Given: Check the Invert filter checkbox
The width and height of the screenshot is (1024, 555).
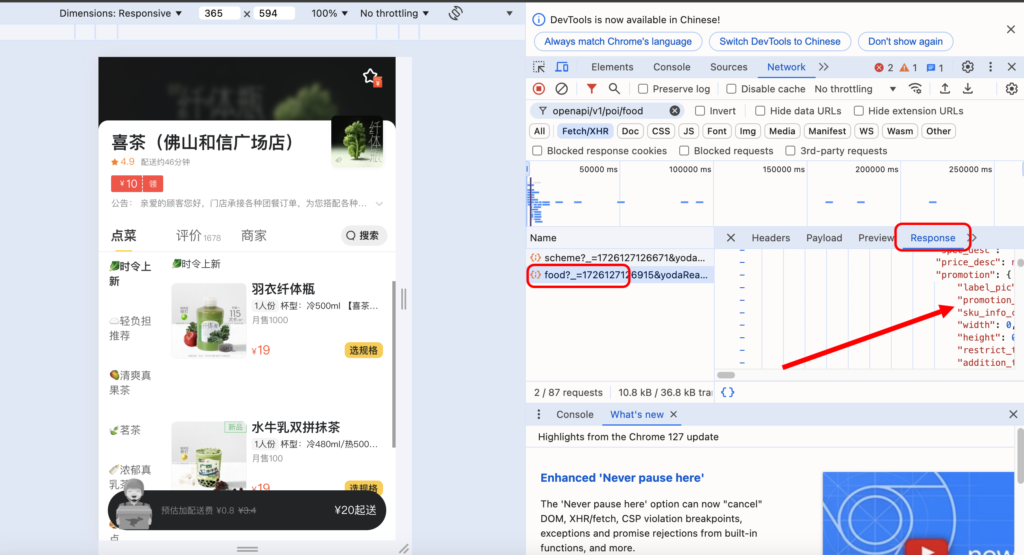Looking at the screenshot, I should pos(700,111).
